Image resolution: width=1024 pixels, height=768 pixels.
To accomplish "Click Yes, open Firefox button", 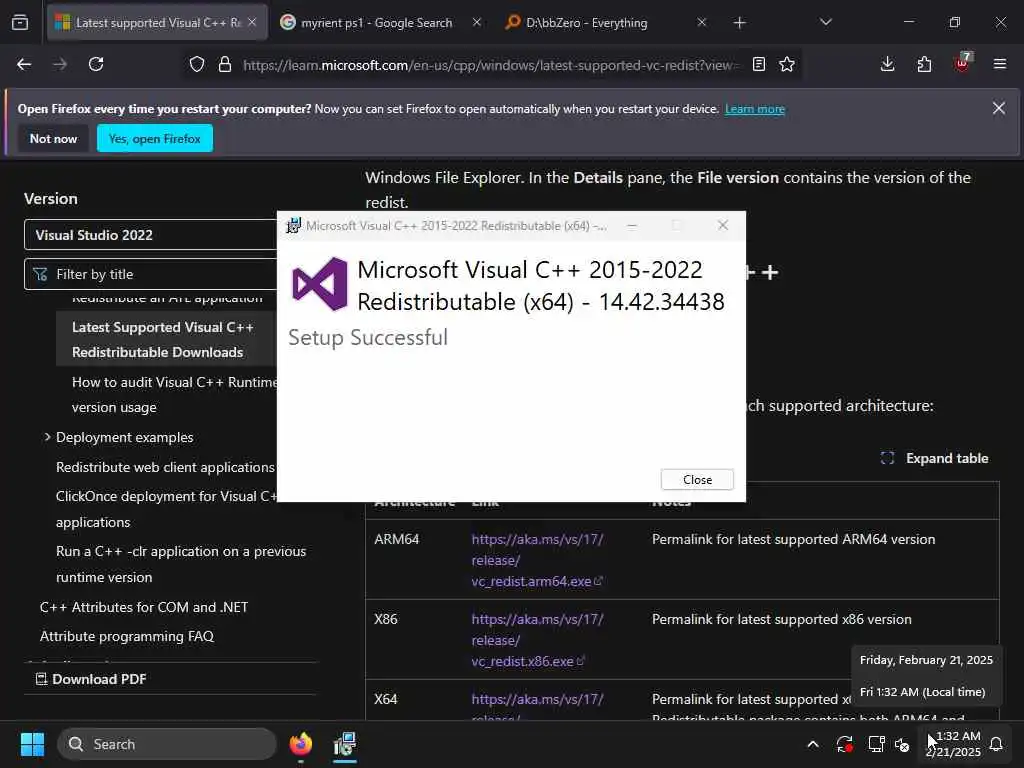I will coord(155,138).
